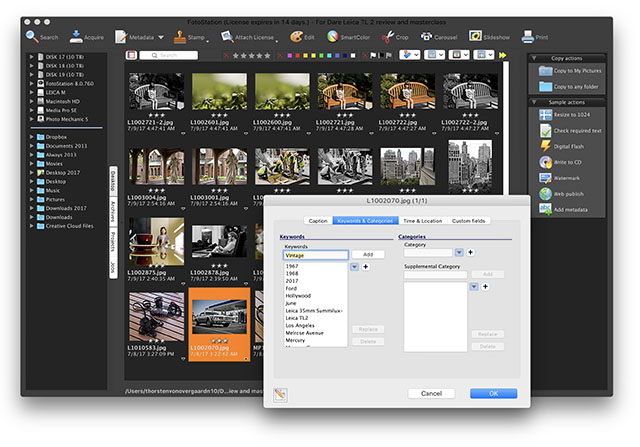Screen dimensions: 640x447
Task: Clear the color label filter with red X
Action: pos(280,55)
